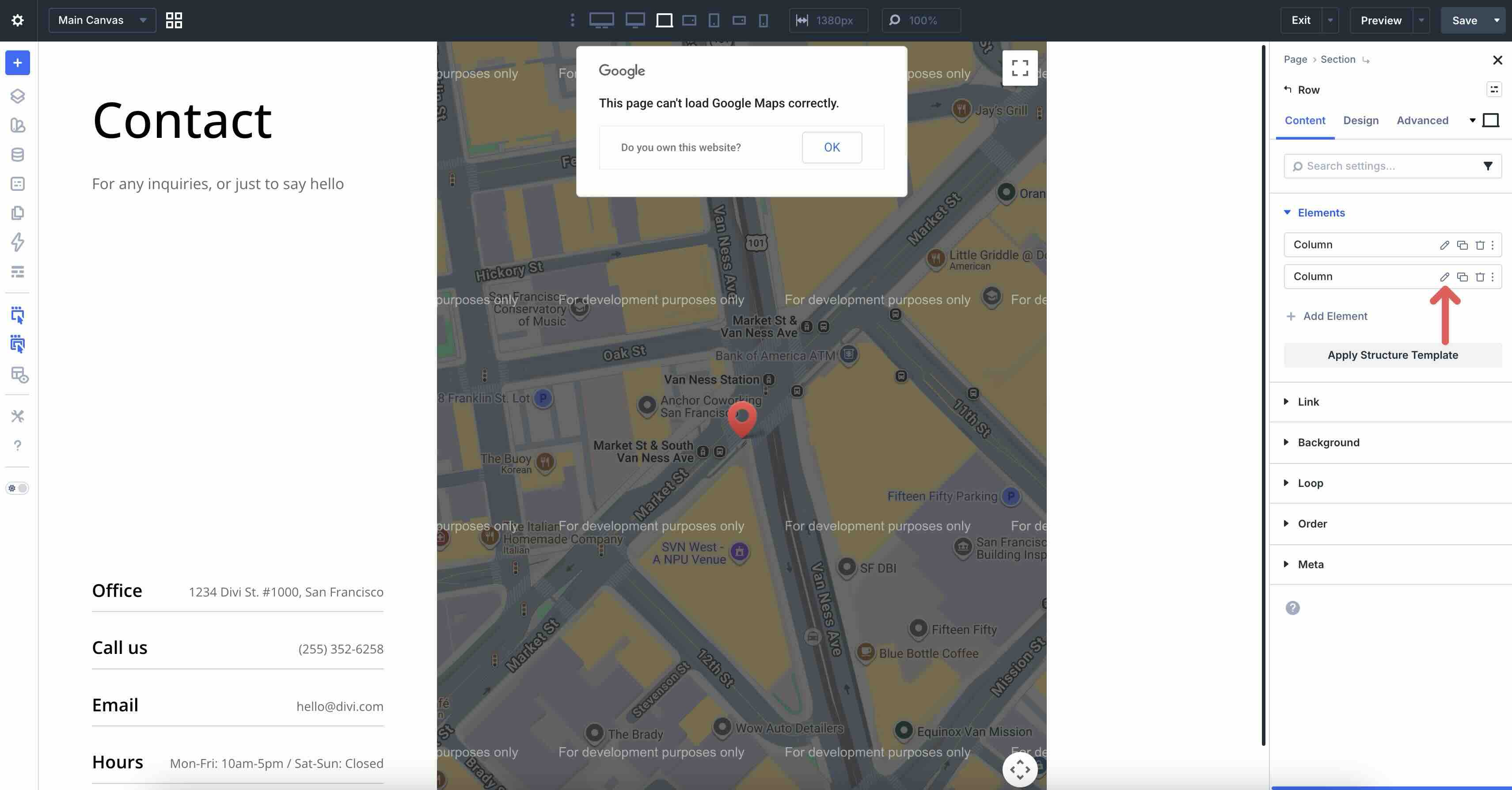Switch to tablet preview mode
This screenshot has height=790, width=1512.
point(714,20)
